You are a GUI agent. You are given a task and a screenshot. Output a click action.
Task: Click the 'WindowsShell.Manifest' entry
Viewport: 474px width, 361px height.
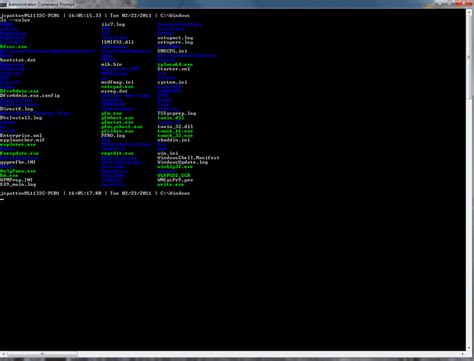(188, 158)
